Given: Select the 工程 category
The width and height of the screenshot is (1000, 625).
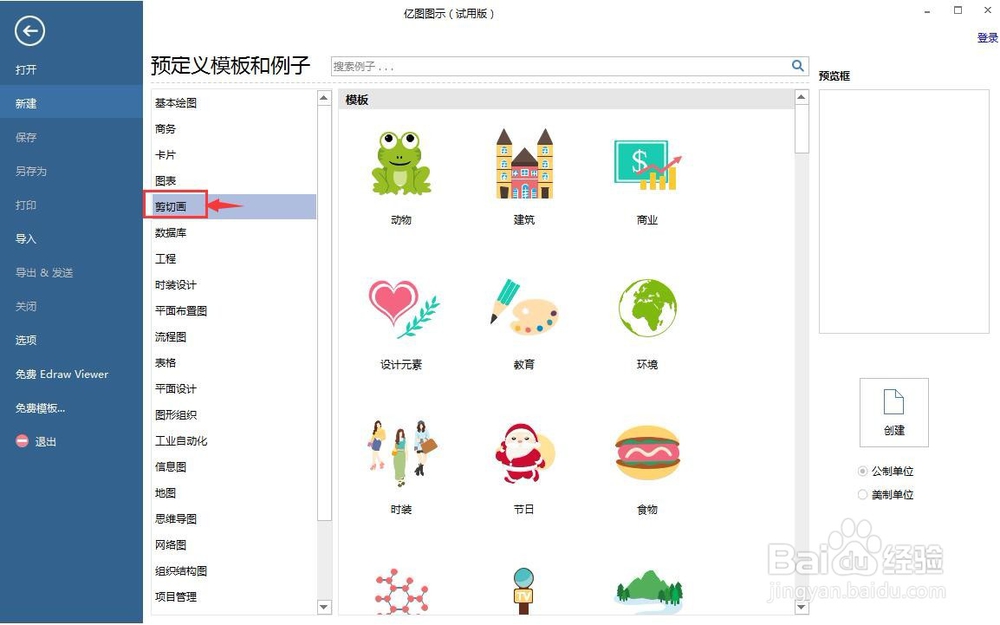Looking at the screenshot, I should (165, 258).
